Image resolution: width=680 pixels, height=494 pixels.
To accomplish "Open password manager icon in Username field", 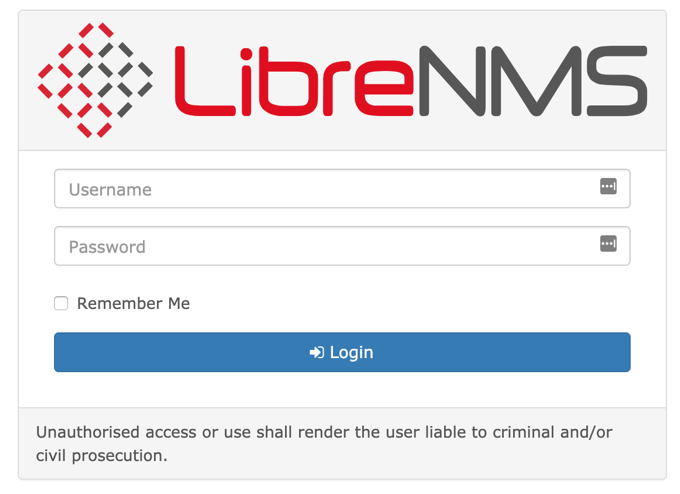I will 608,187.
